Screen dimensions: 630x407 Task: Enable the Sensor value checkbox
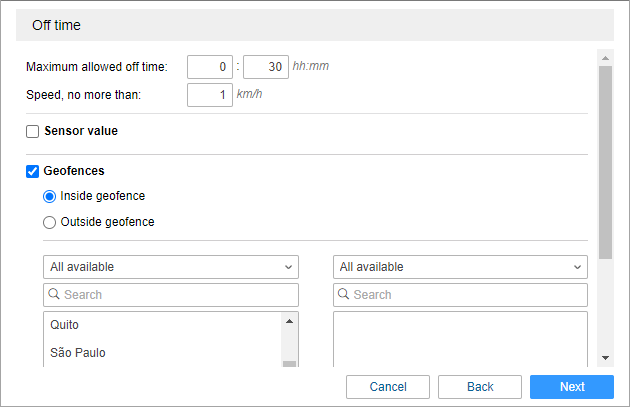click(x=33, y=131)
